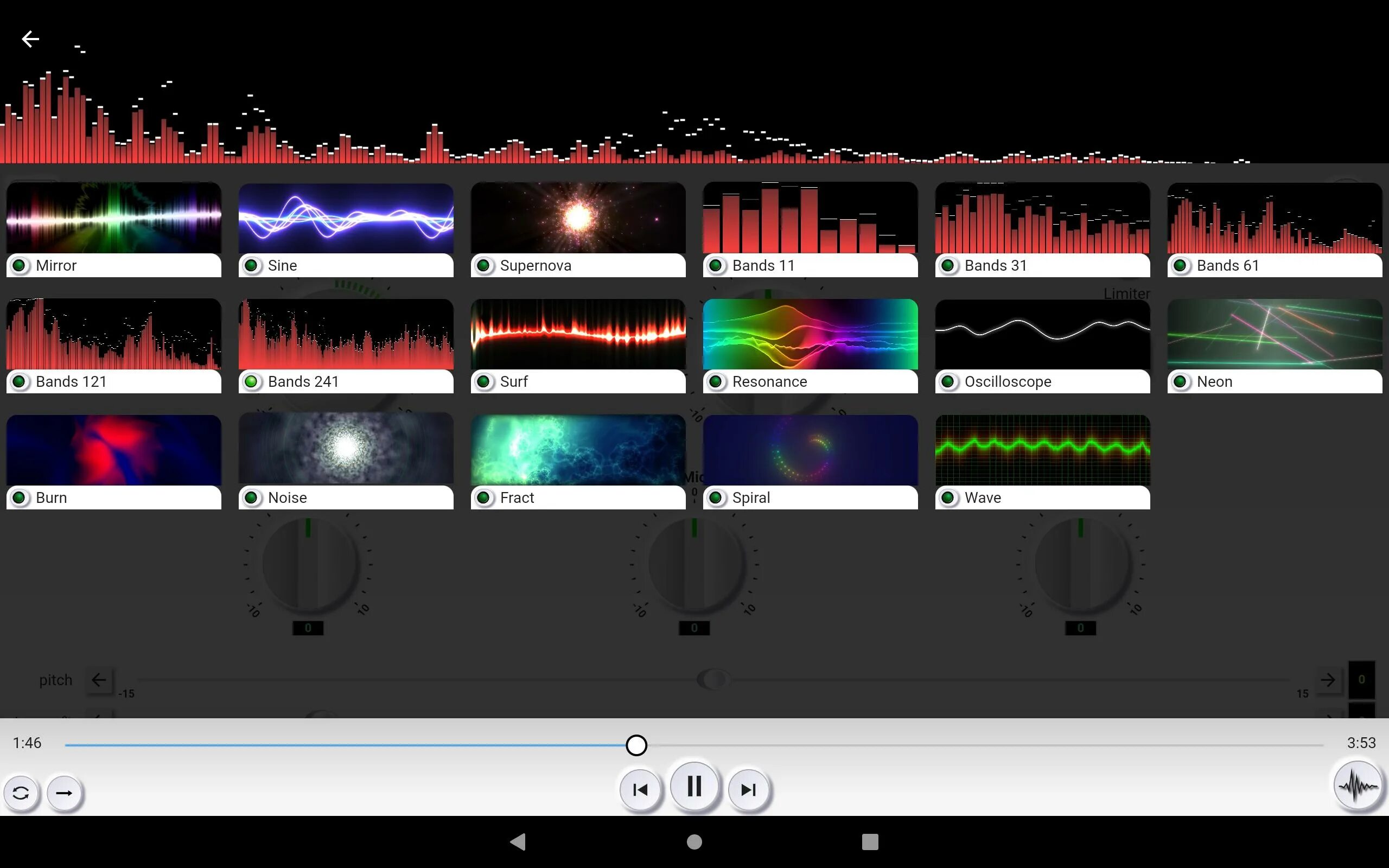Tap the Android recent apps square
The height and width of the screenshot is (868, 1389).
(870, 841)
